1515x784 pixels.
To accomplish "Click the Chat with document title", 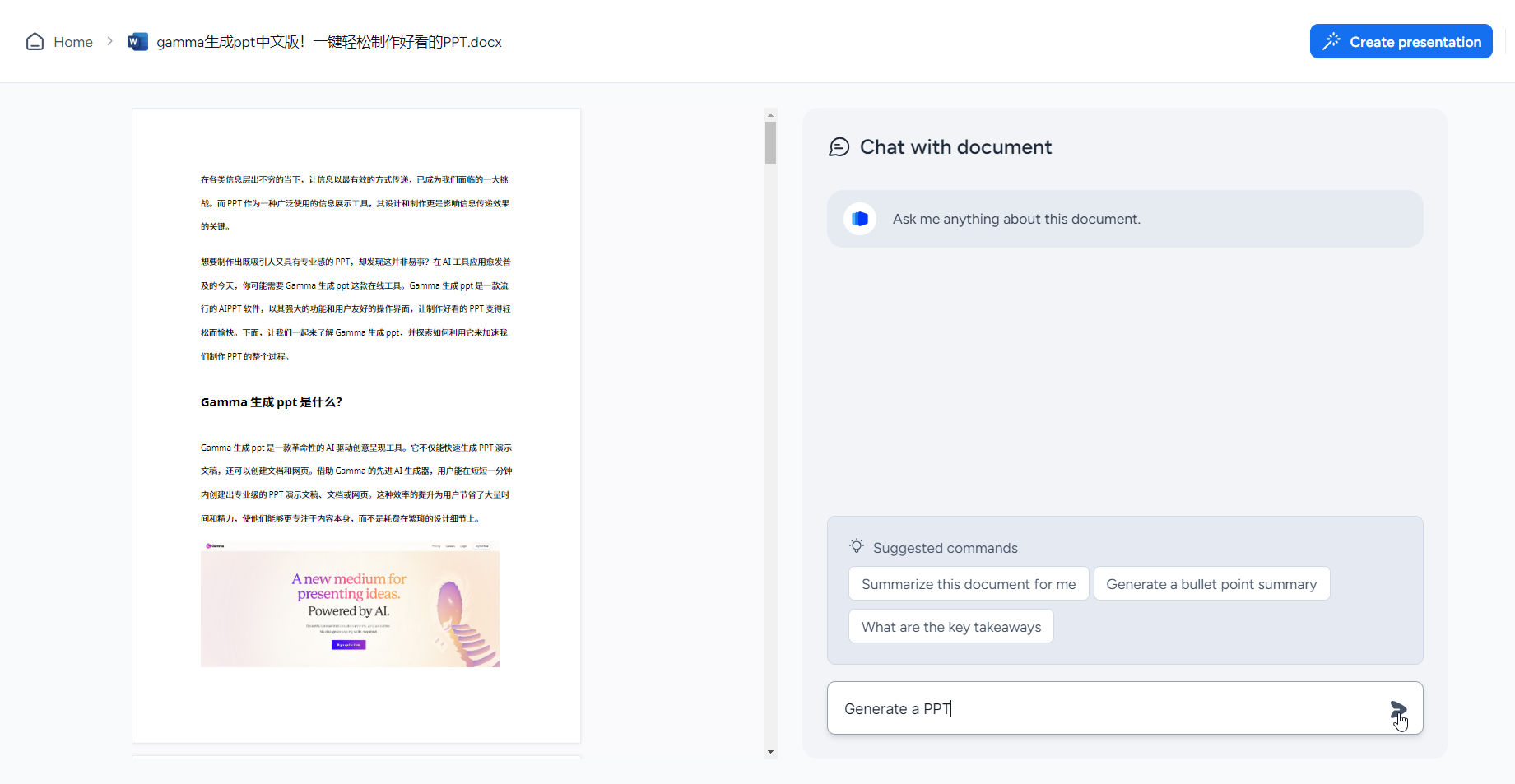I will 955,147.
